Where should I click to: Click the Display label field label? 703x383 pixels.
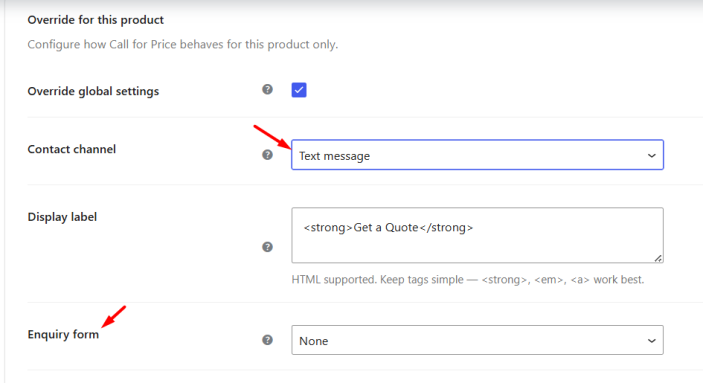click(x=62, y=217)
